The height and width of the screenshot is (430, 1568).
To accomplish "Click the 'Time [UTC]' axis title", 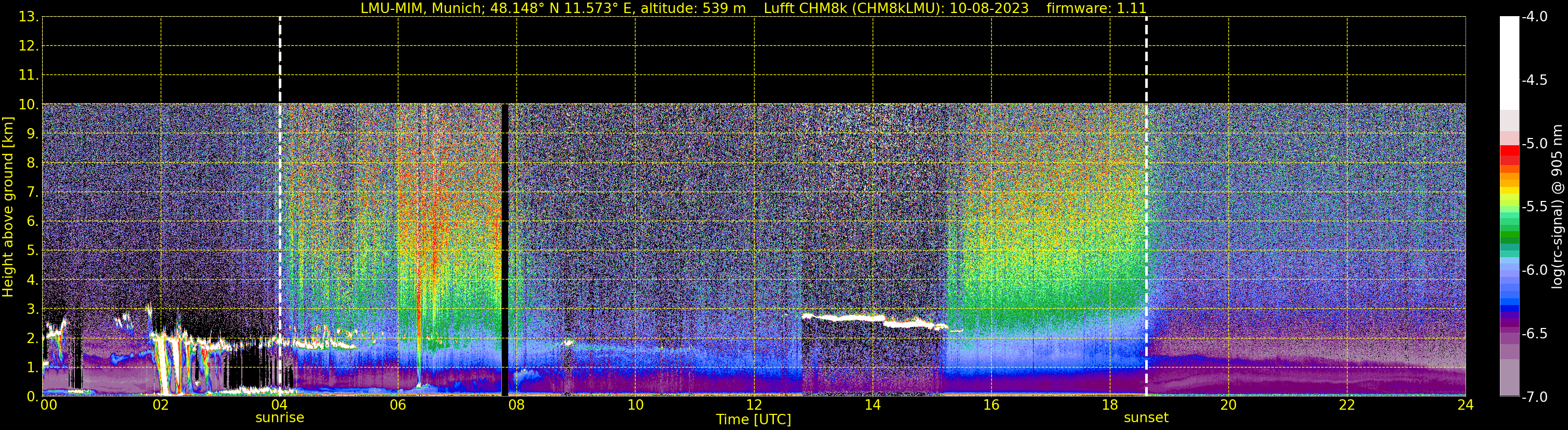I will (754, 420).
